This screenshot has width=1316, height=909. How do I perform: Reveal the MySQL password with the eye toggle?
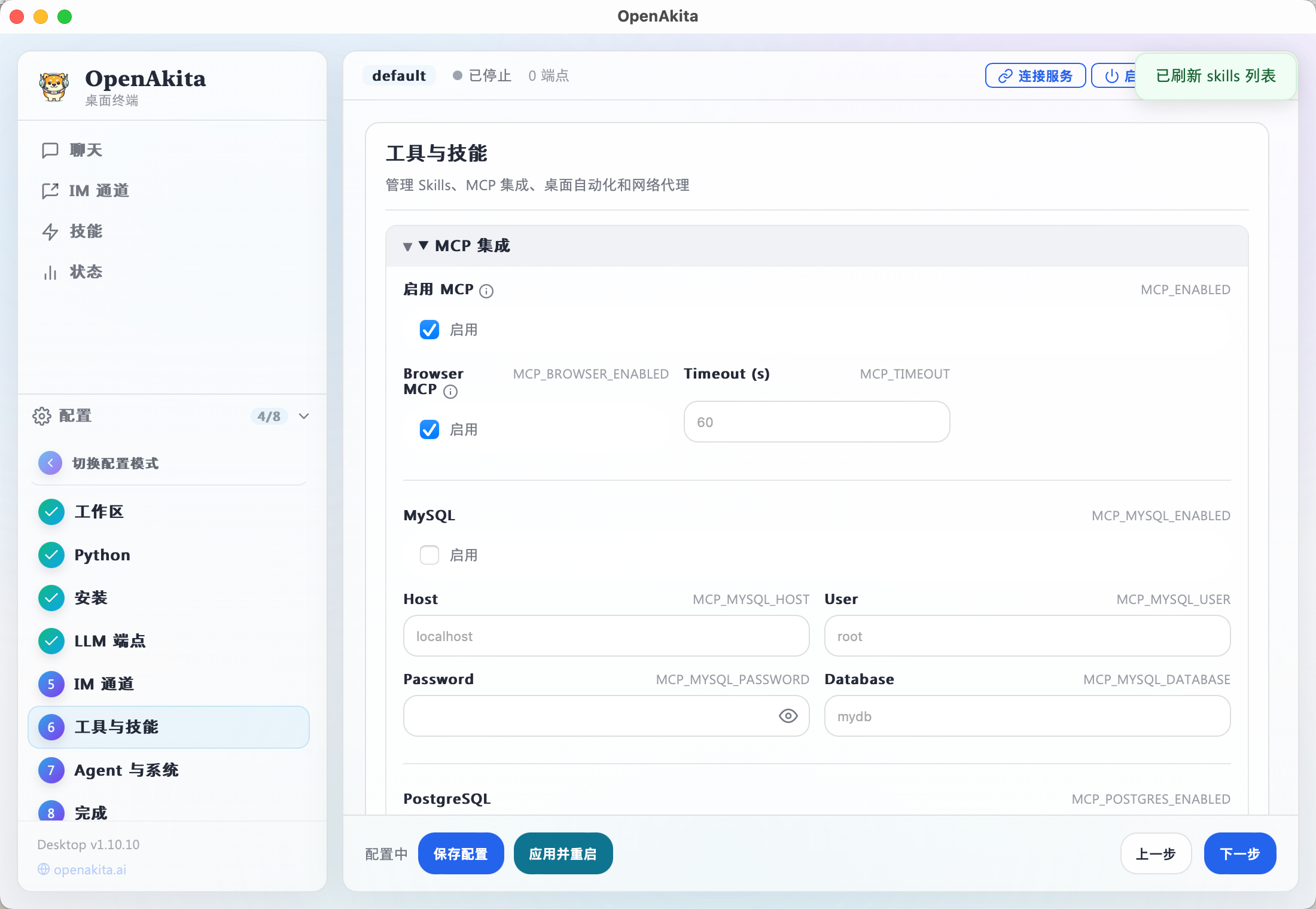pos(788,716)
